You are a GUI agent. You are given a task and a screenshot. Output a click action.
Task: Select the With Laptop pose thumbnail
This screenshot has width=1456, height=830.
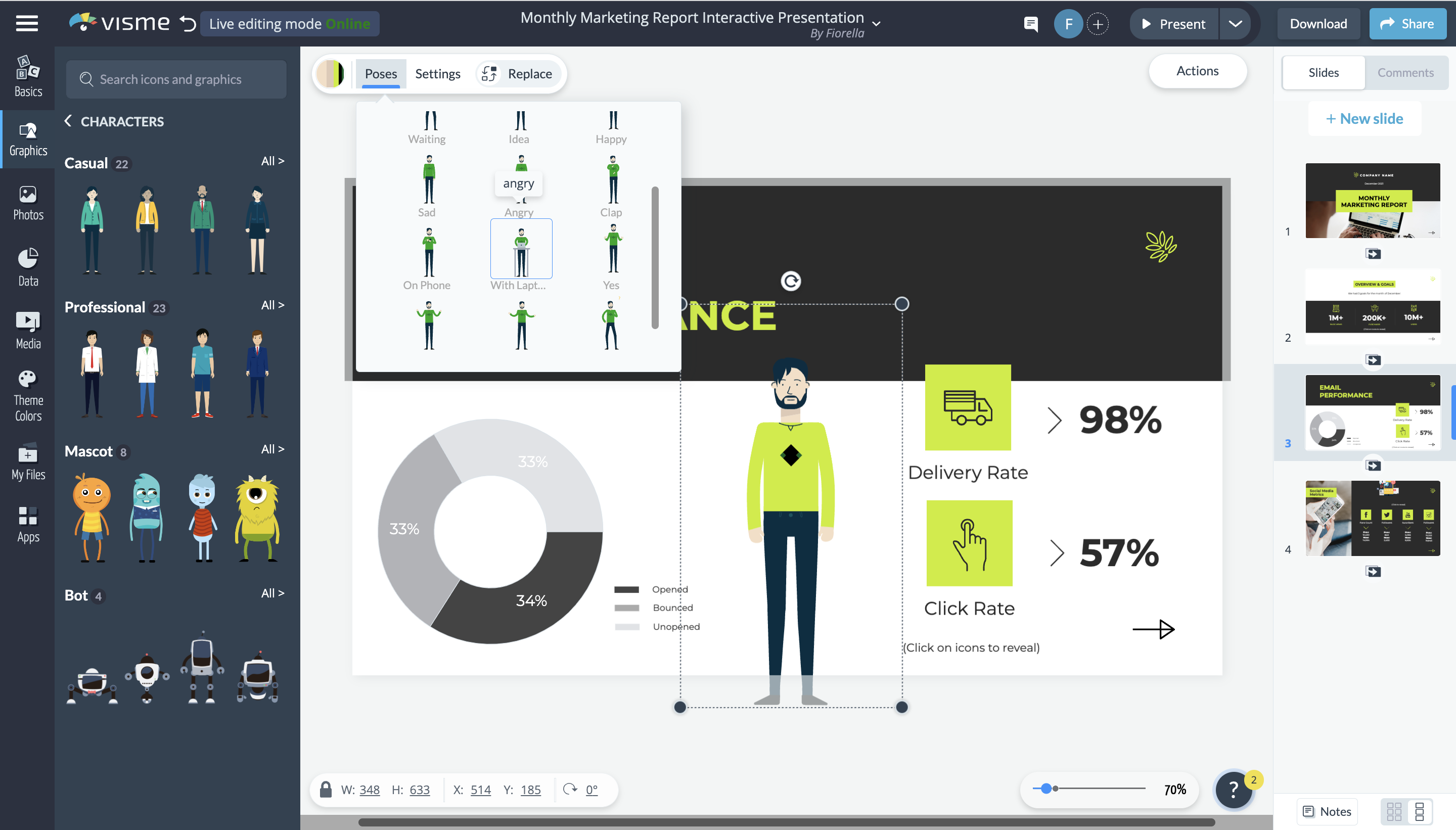(x=521, y=249)
